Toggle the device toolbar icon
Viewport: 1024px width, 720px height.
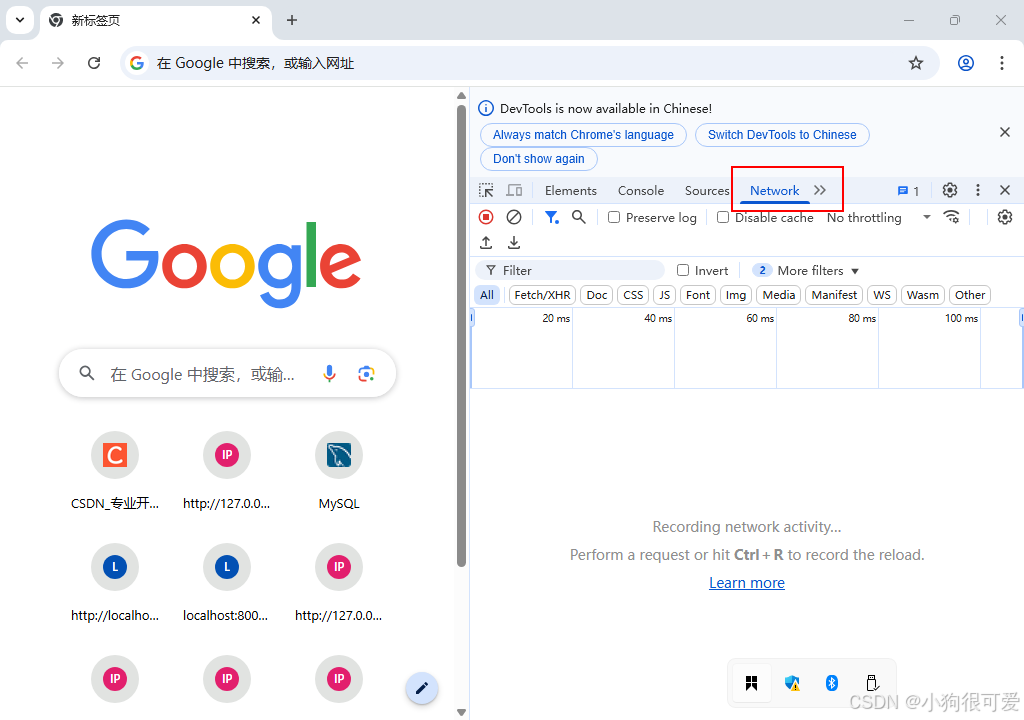coord(515,190)
